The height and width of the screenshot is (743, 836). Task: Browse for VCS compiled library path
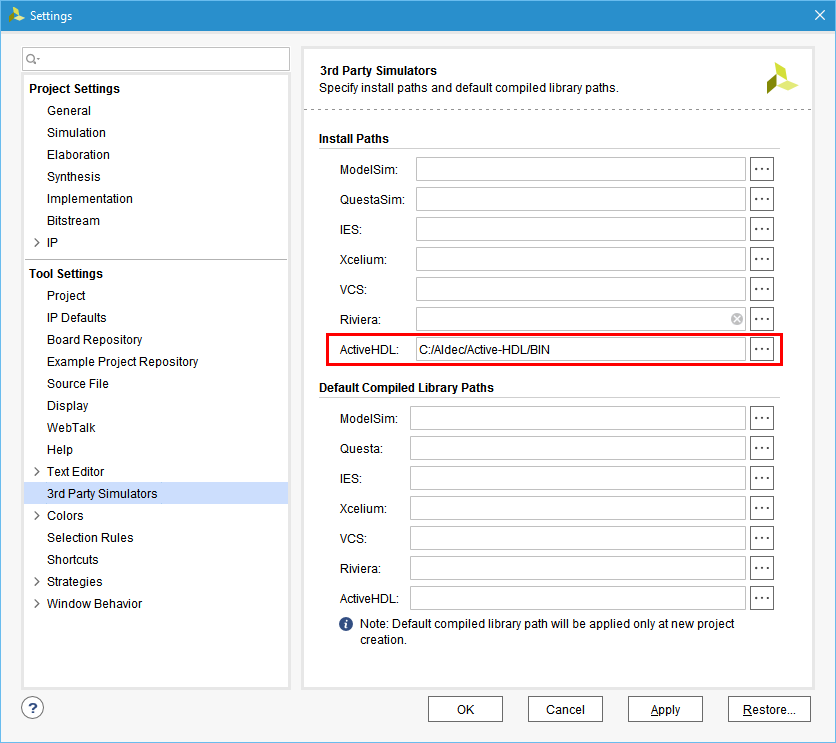(x=761, y=538)
